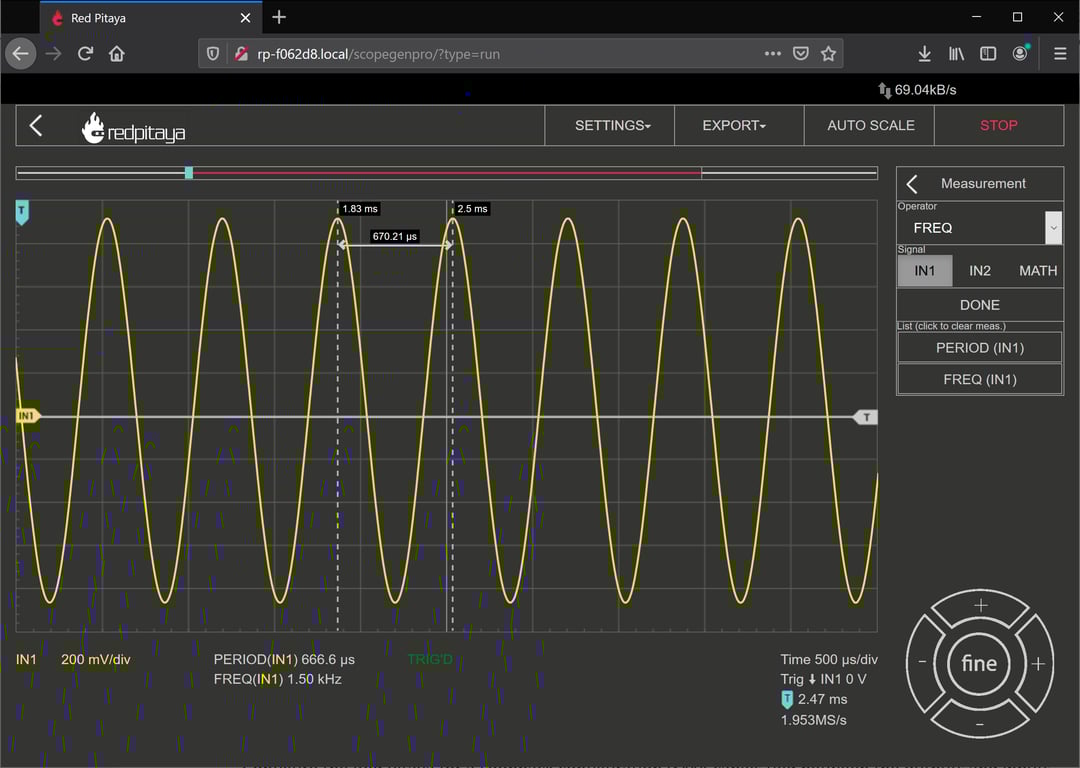The height and width of the screenshot is (768, 1080).
Task: Bookmark this page with the star
Action: (x=828, y=54)
